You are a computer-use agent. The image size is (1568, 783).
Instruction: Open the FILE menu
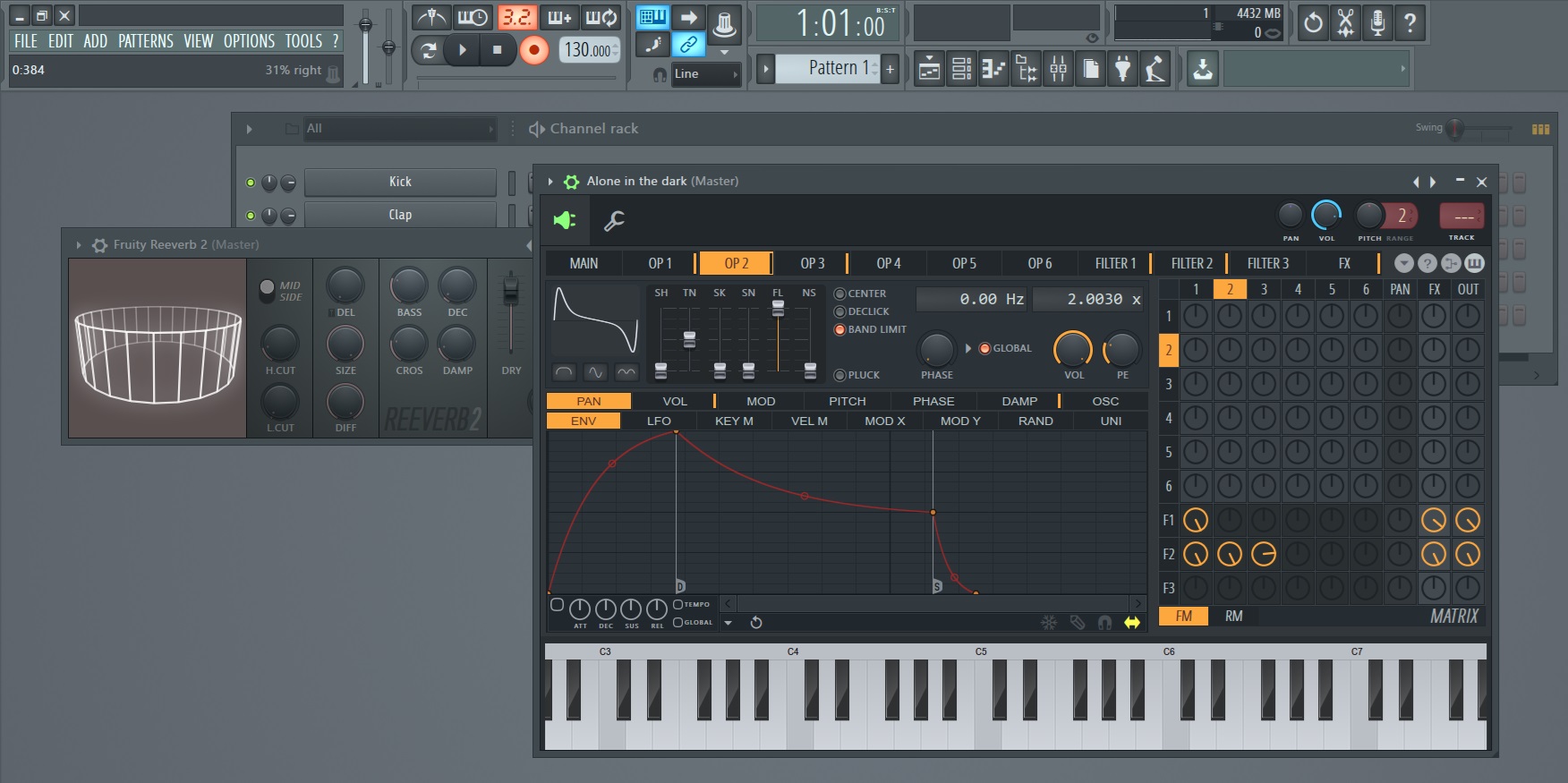(x=25, y=41)
